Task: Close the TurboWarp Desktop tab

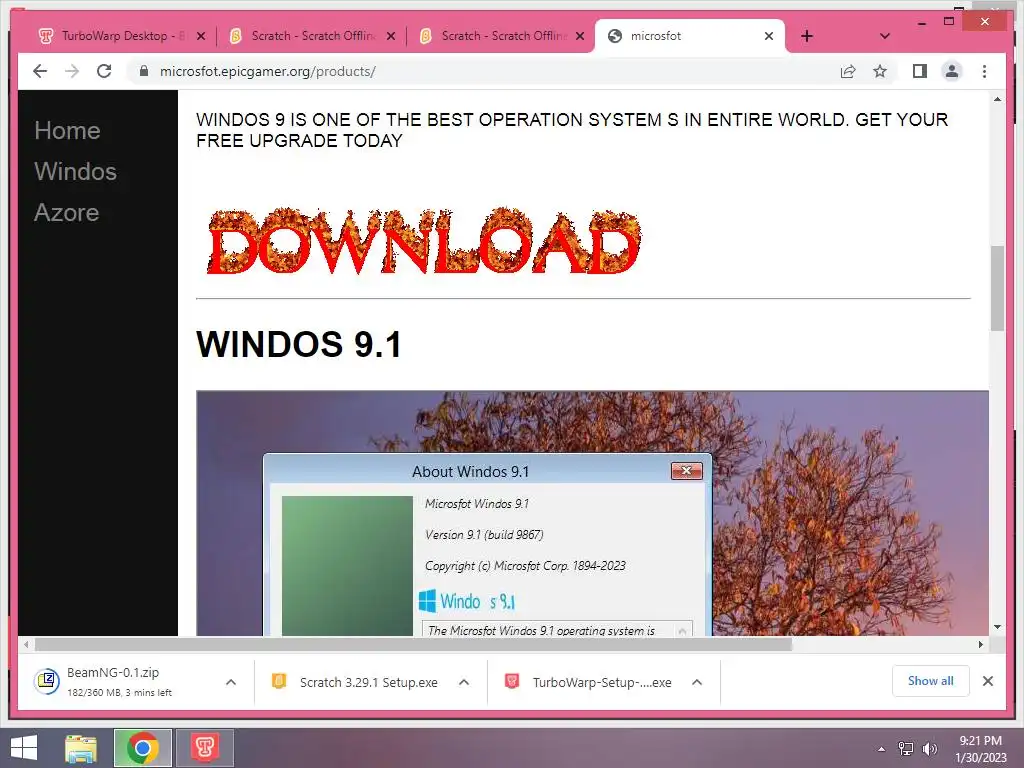Action: point(201,36)
